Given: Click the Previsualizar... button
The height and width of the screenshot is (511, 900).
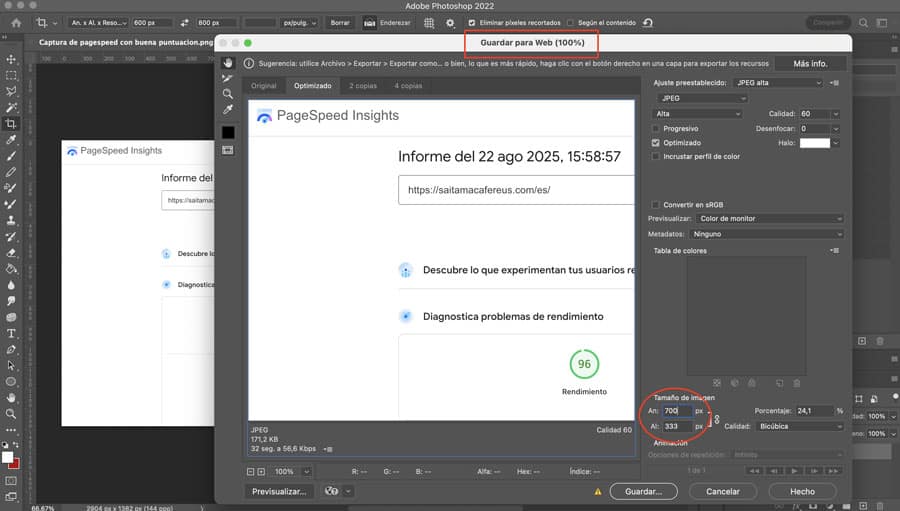Looking at the screenshot, I should coord(280,491).
